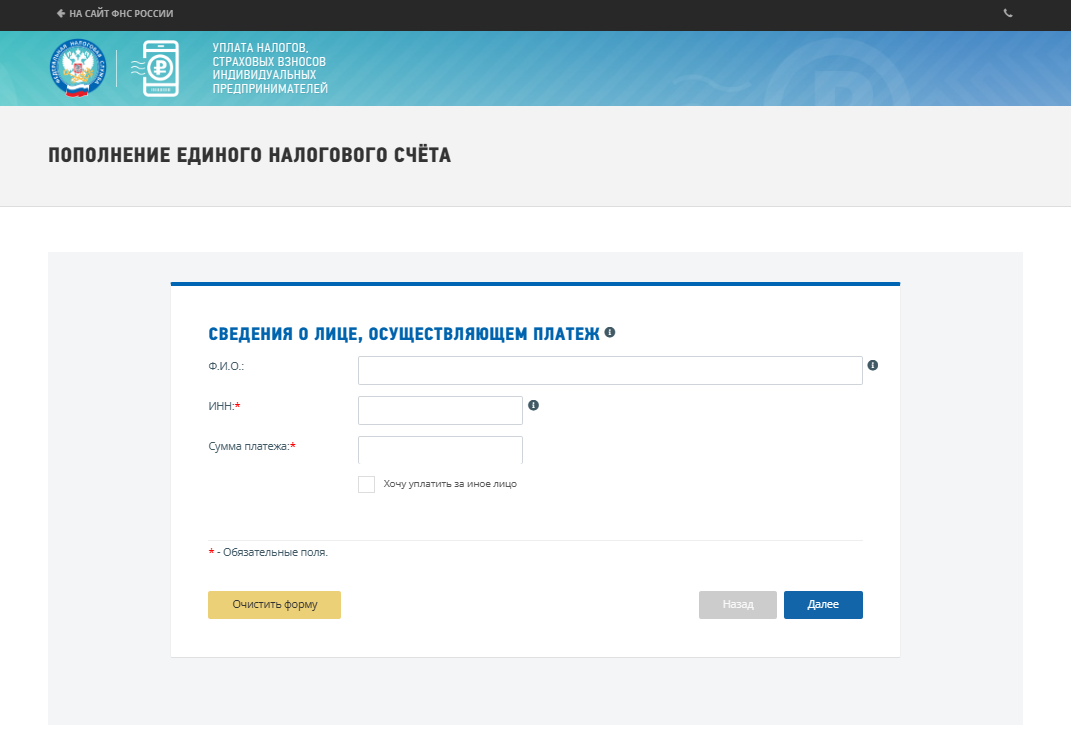This screenshot has width=1071, height=753.
Task: Focus the Ф.И.О. text field
Action: click(x=610, y=370)
